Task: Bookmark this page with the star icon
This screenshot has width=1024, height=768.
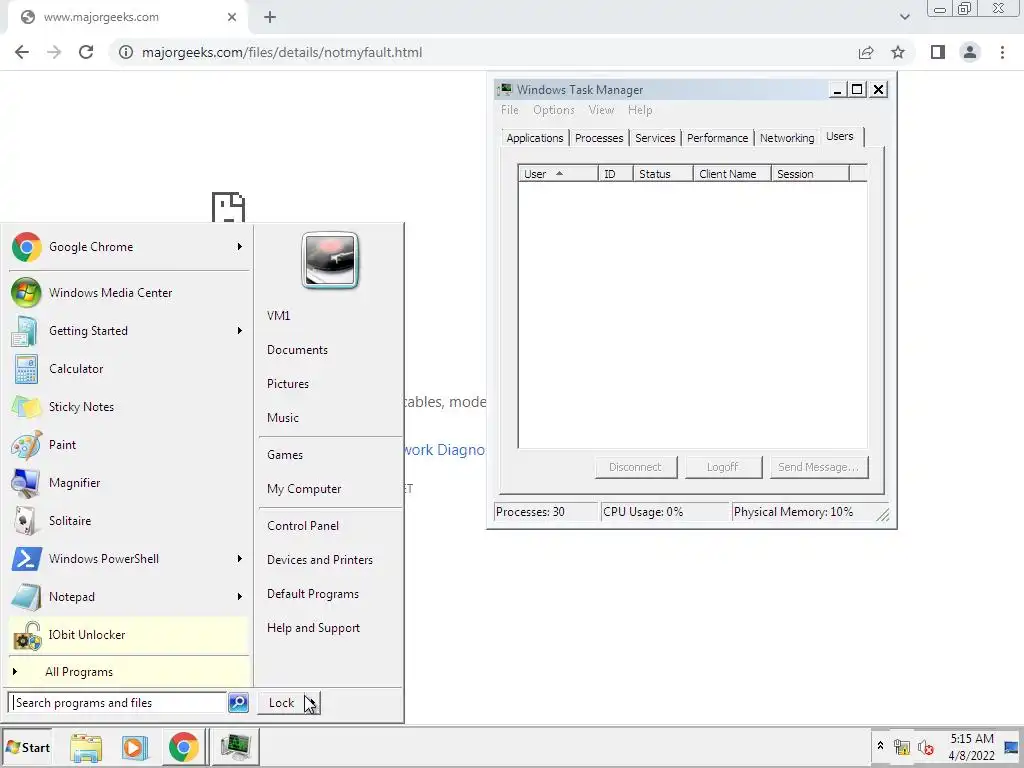Action: click(898, 52)
